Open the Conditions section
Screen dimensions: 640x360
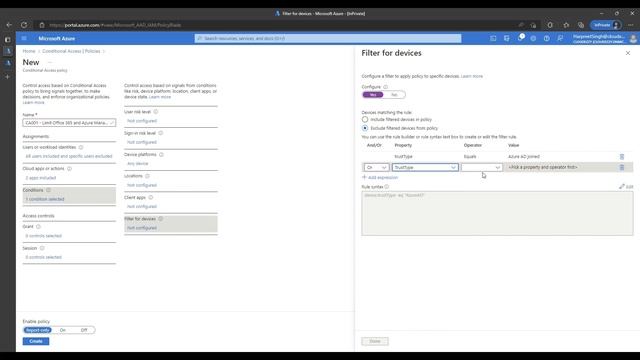point(69,195)
